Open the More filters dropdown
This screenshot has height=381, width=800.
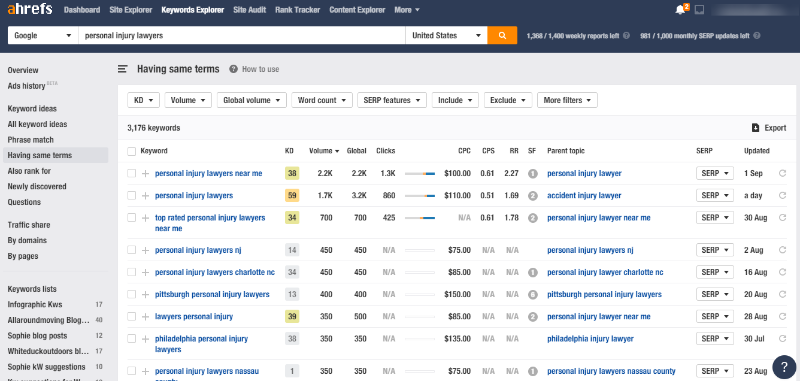(x=567, y=100)
